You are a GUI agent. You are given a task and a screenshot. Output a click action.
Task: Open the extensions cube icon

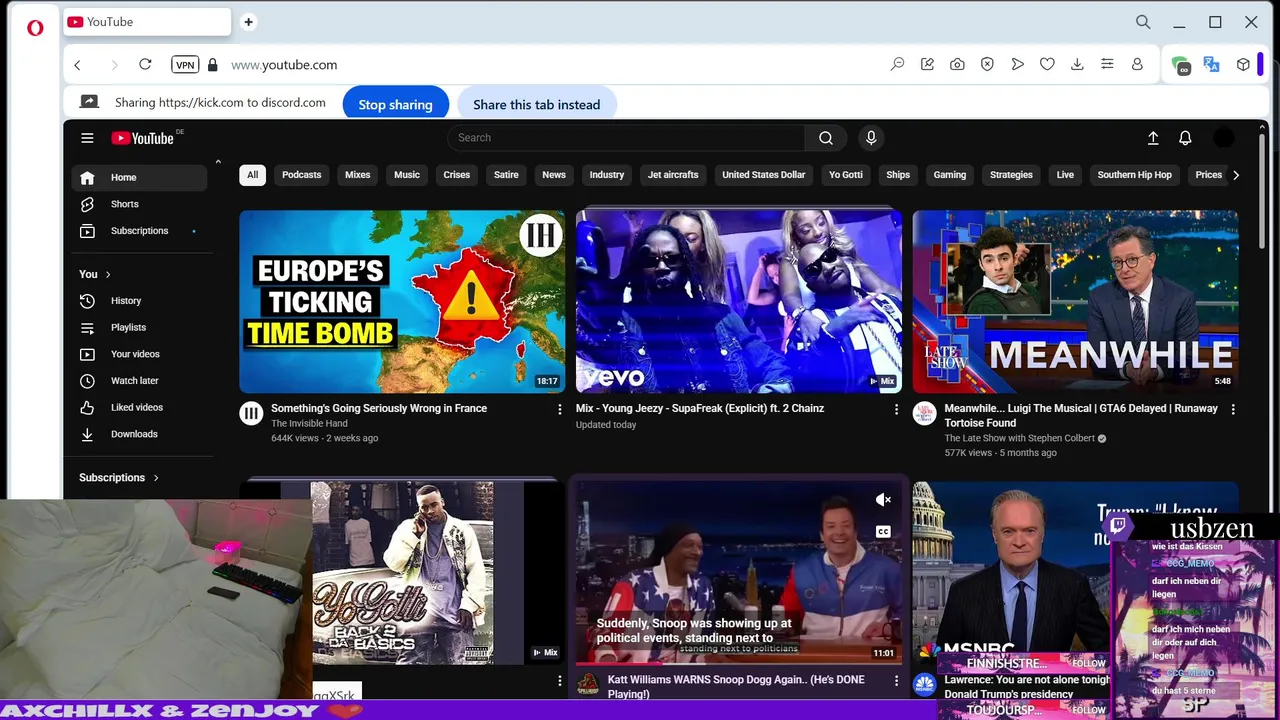point(1243,64)
